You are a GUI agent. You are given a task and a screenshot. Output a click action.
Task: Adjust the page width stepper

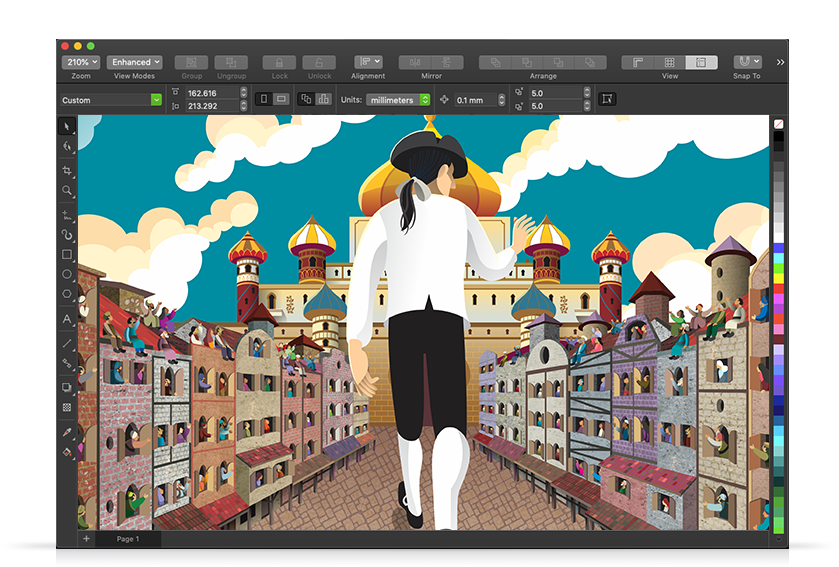click(x=244, y=93)
